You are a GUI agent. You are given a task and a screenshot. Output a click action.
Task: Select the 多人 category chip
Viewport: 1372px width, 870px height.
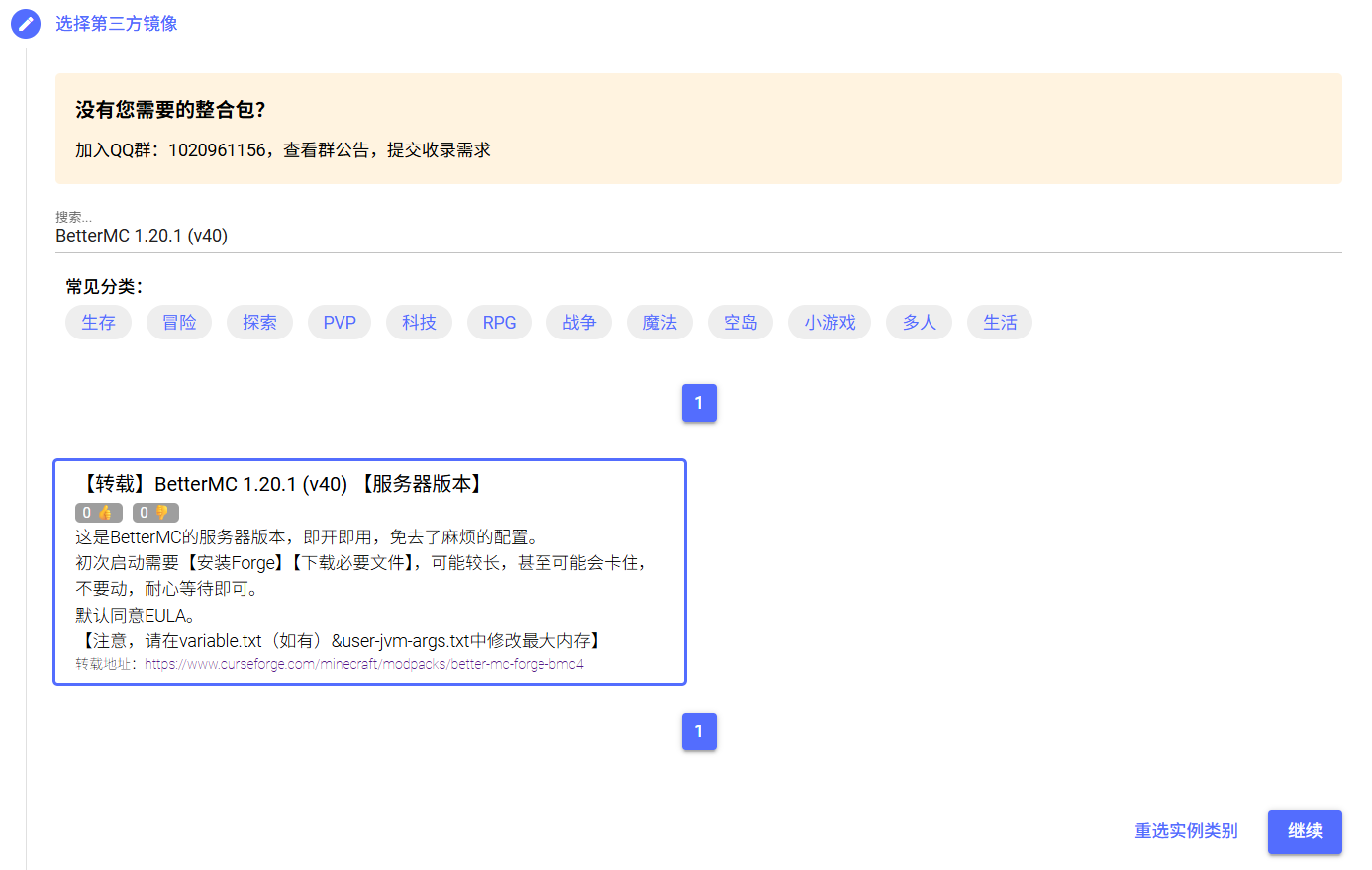919,323
